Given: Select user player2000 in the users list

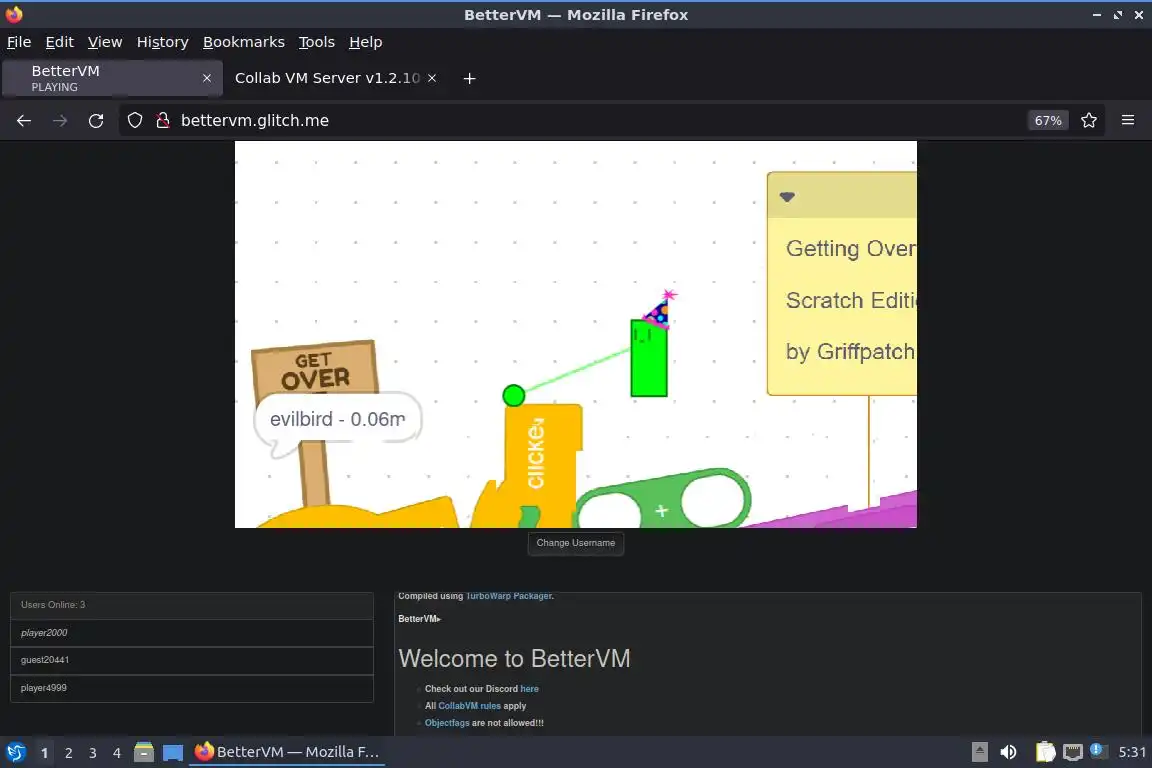Looking at the screenshot, I should point(192,633).
